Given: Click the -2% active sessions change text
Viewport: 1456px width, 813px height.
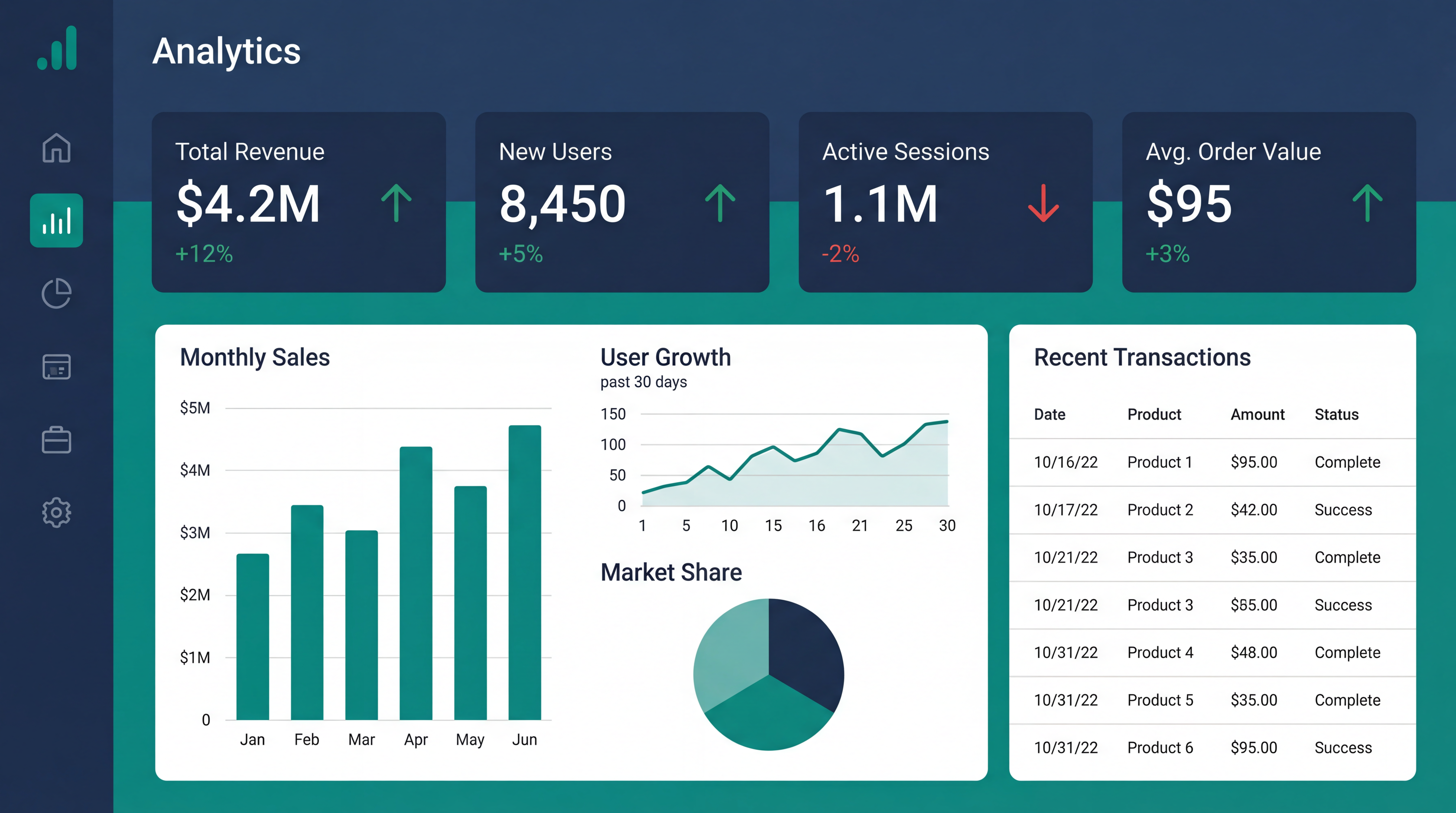Looking at the screenshot, I should click(840, 254).
